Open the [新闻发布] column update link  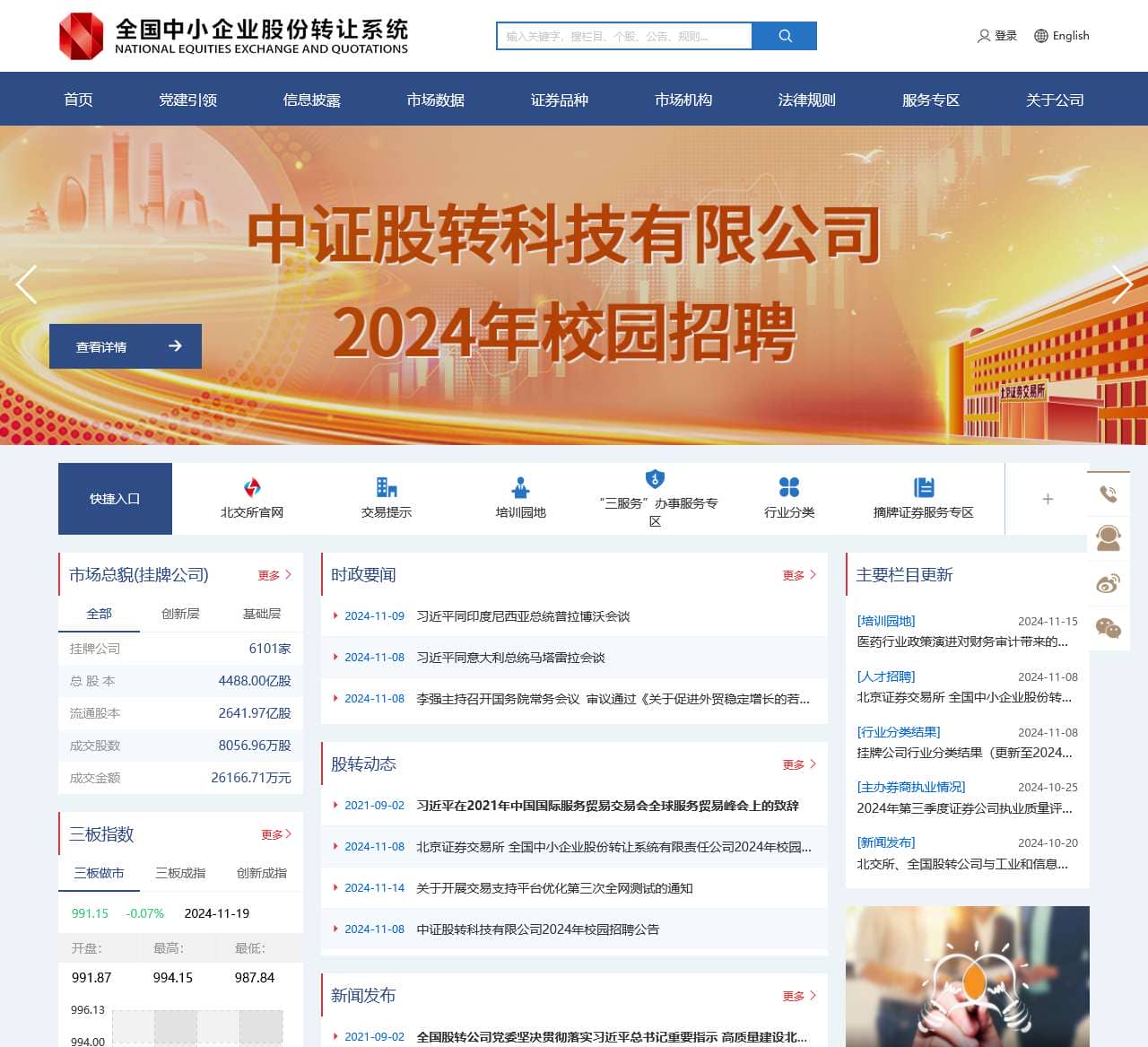coord(886,842)
